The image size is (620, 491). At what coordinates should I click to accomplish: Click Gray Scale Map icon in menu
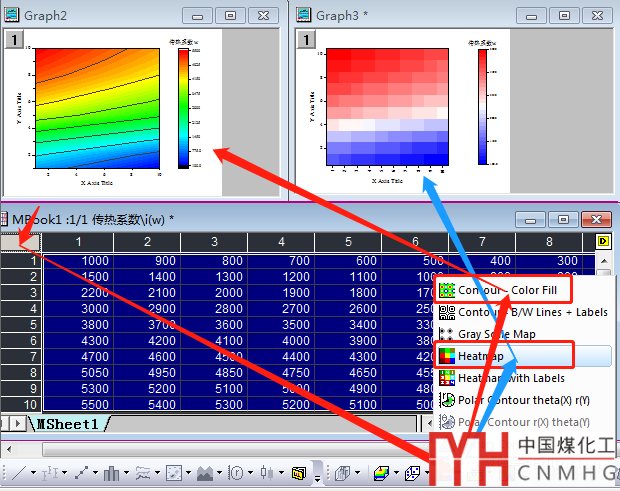point(447,334)
